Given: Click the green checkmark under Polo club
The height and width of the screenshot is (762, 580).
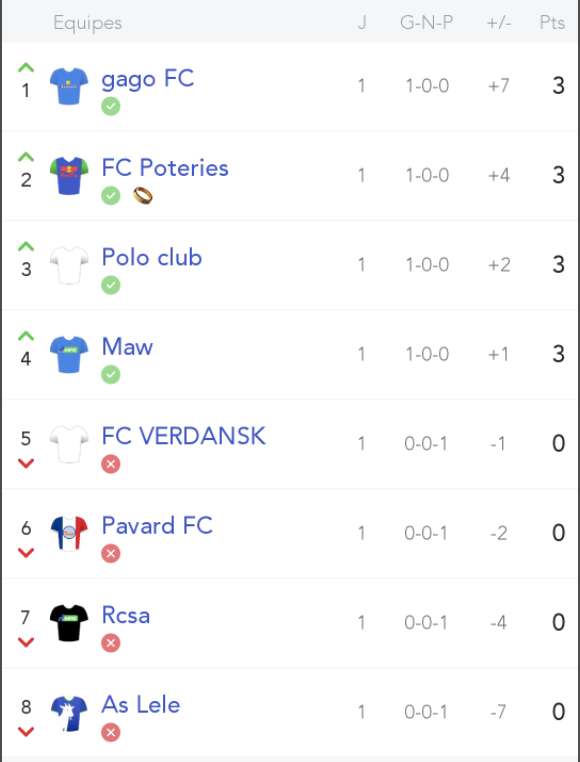Looking at the screenshot, I should (x=111, y=285).
